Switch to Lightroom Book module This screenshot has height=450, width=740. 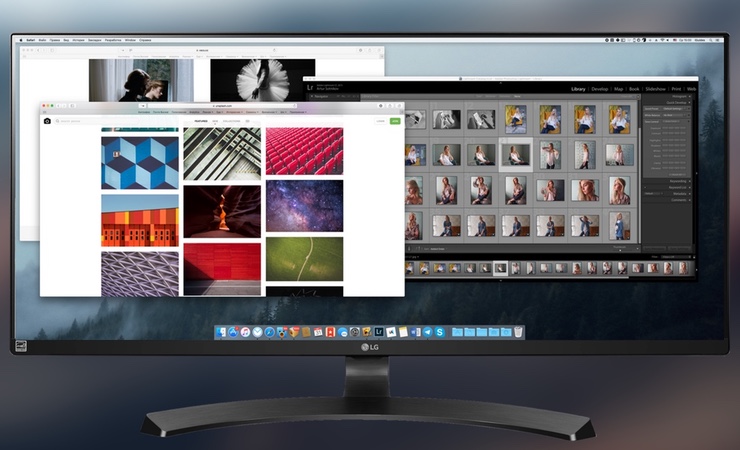[634, 89]
